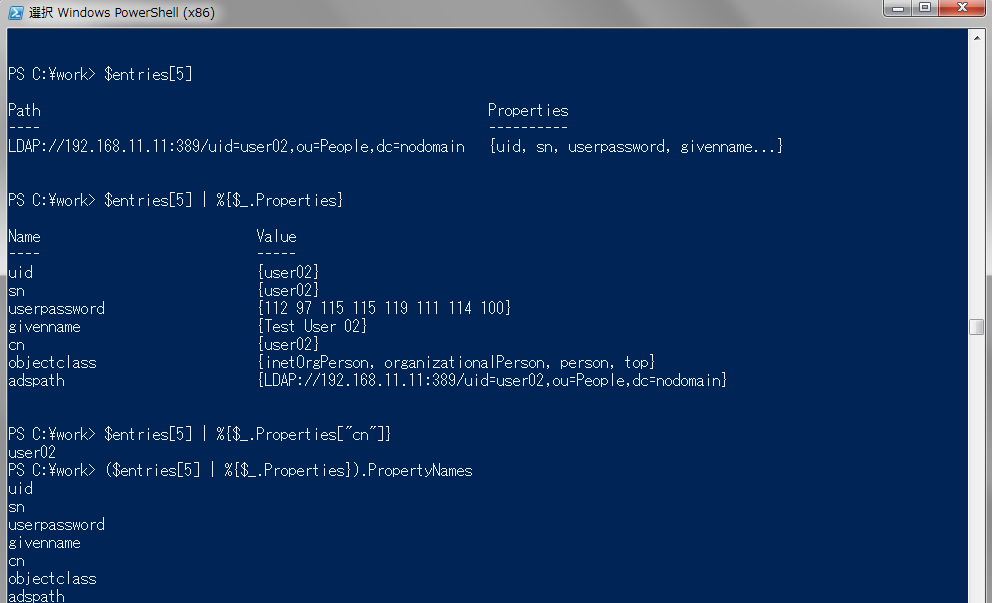
Task: Click the maximize window icon
Action: pyautogui.click(x=925, y=9)
